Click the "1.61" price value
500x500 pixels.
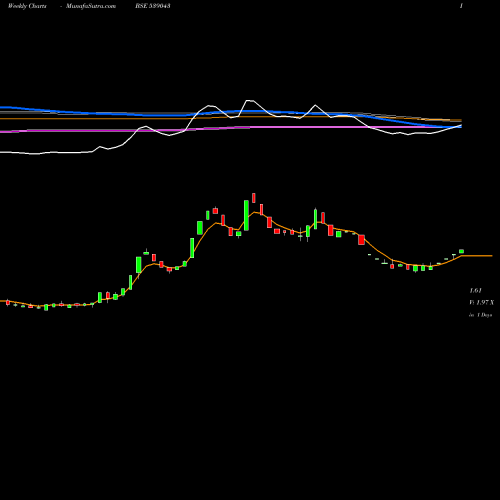(x=476, y=290)
